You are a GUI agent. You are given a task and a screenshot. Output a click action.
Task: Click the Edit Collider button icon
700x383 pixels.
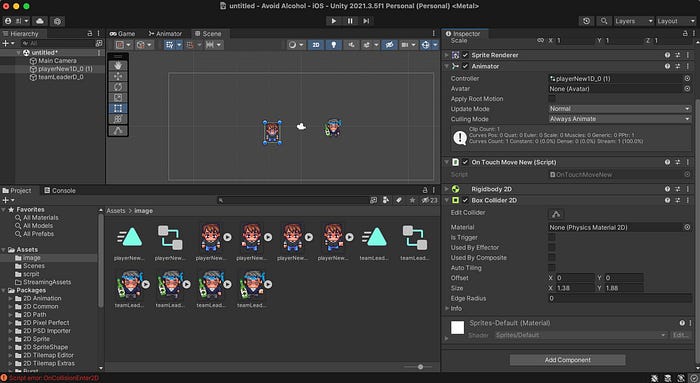click(x=556, y=214)
